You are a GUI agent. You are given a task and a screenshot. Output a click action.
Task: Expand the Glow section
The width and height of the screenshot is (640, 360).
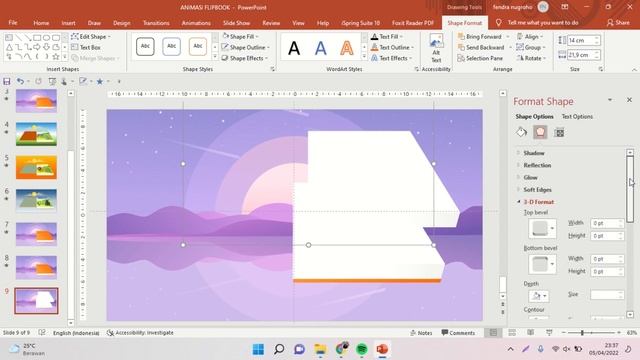530,178
